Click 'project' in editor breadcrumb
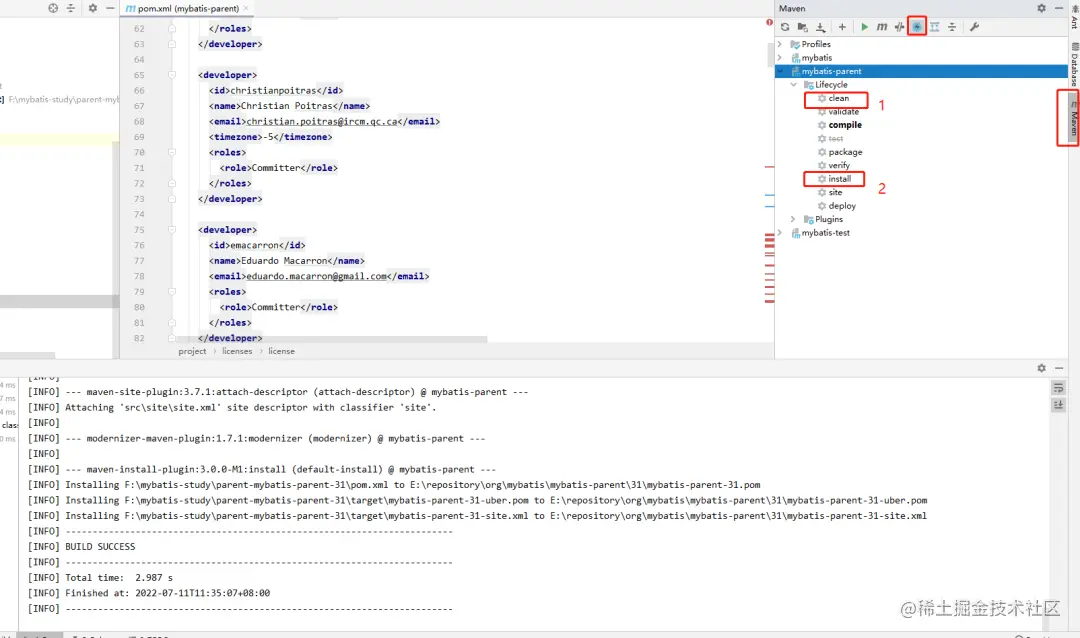 [192, 351]
